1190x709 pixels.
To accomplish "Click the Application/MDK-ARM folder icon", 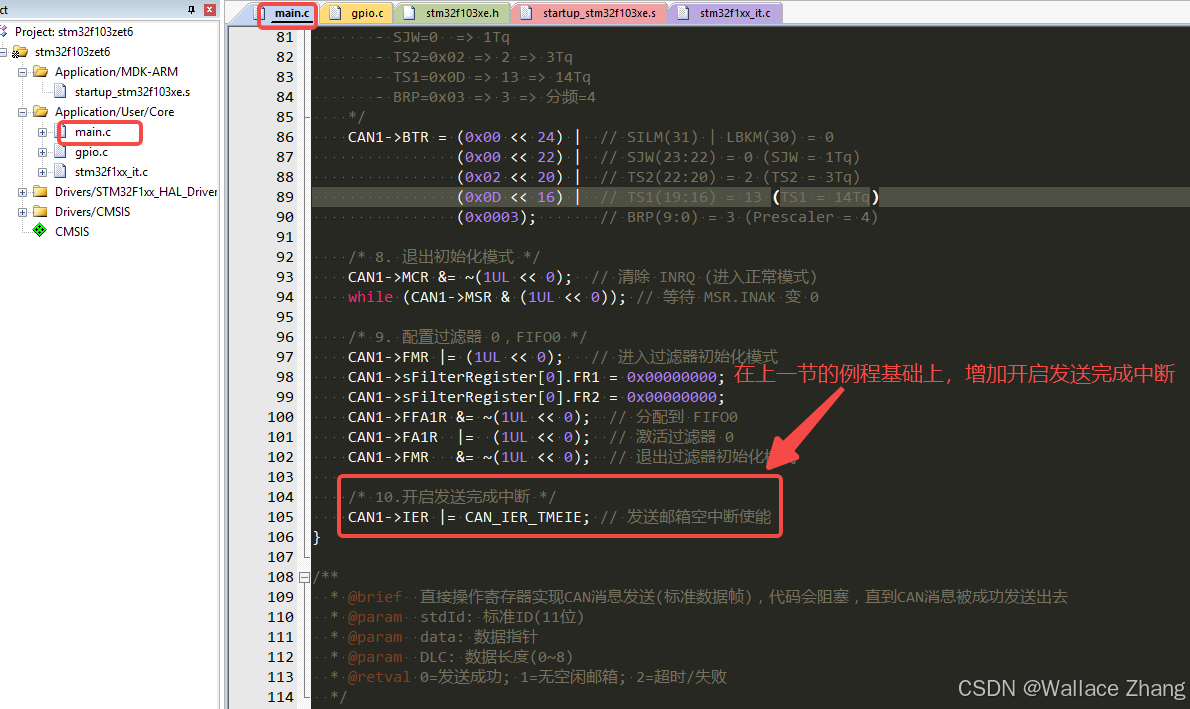I will point(40,71).
